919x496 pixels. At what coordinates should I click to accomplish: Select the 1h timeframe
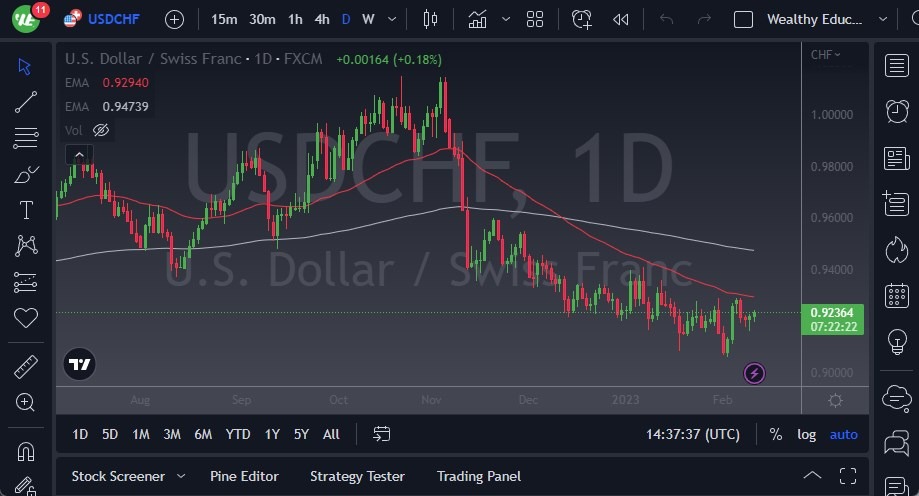[295, 19]
